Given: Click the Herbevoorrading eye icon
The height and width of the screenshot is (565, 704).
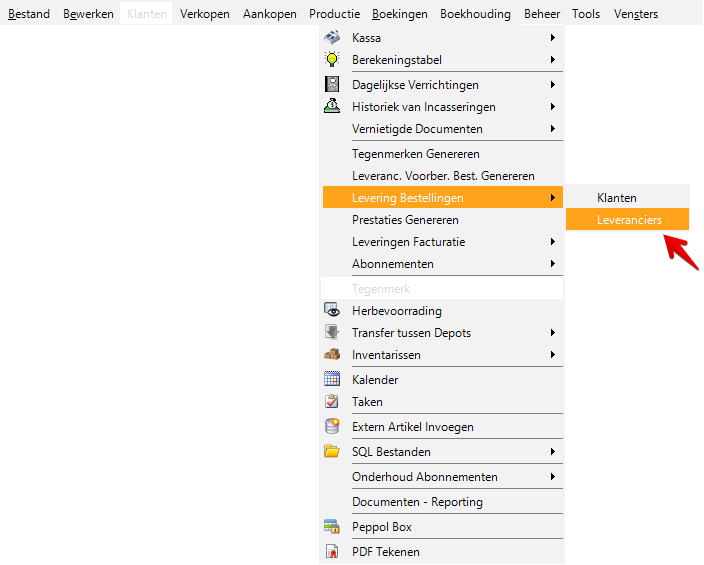Looking at the screenshot, I should (x=332, y=311).
